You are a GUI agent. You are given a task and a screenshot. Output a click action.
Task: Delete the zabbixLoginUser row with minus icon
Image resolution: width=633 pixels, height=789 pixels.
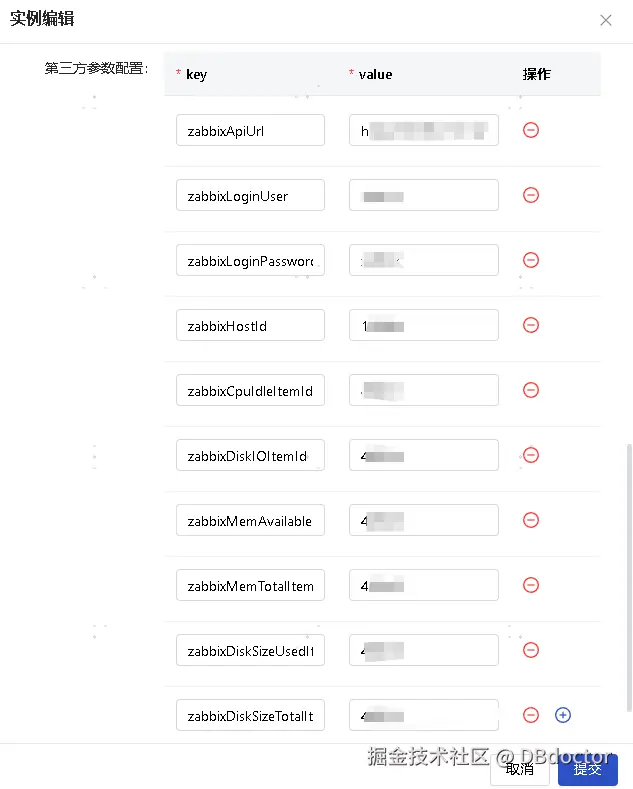[531, 195]
